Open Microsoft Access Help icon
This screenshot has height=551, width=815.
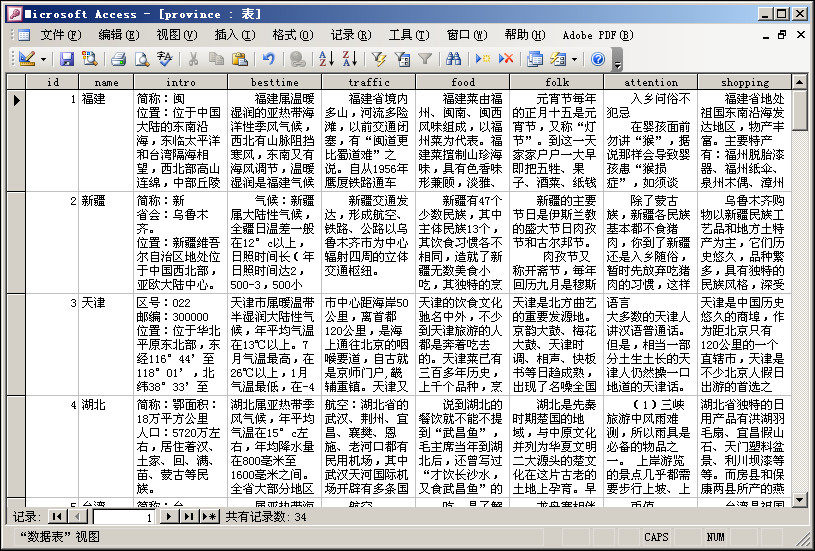tap(598, 59)
